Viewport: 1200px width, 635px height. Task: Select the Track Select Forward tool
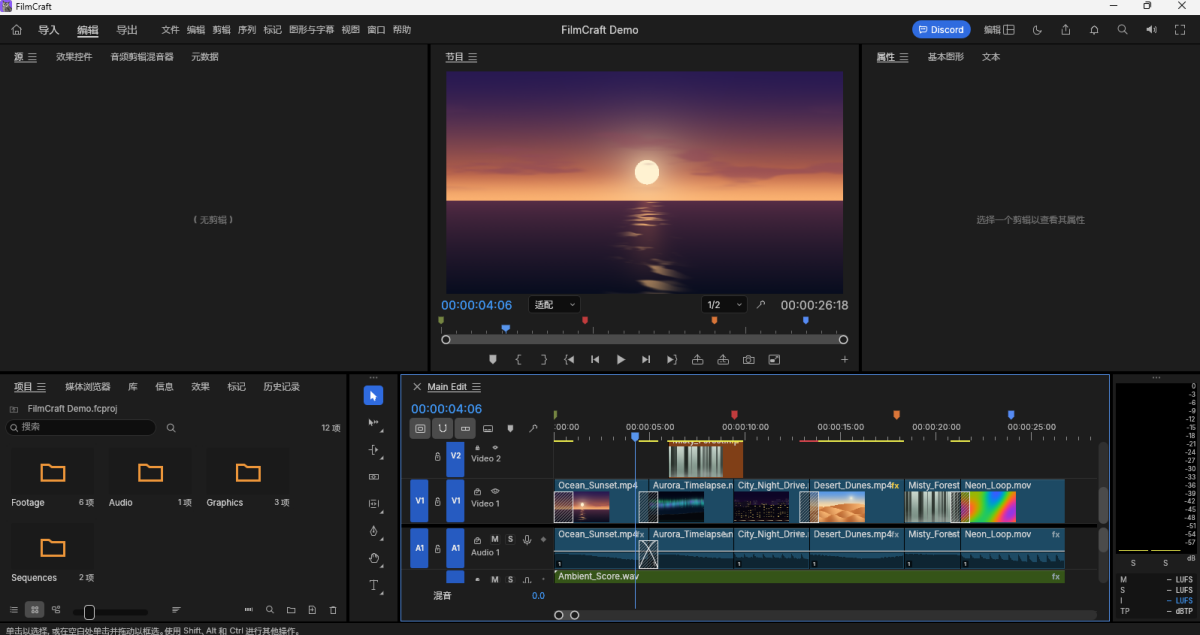(373, 423)
